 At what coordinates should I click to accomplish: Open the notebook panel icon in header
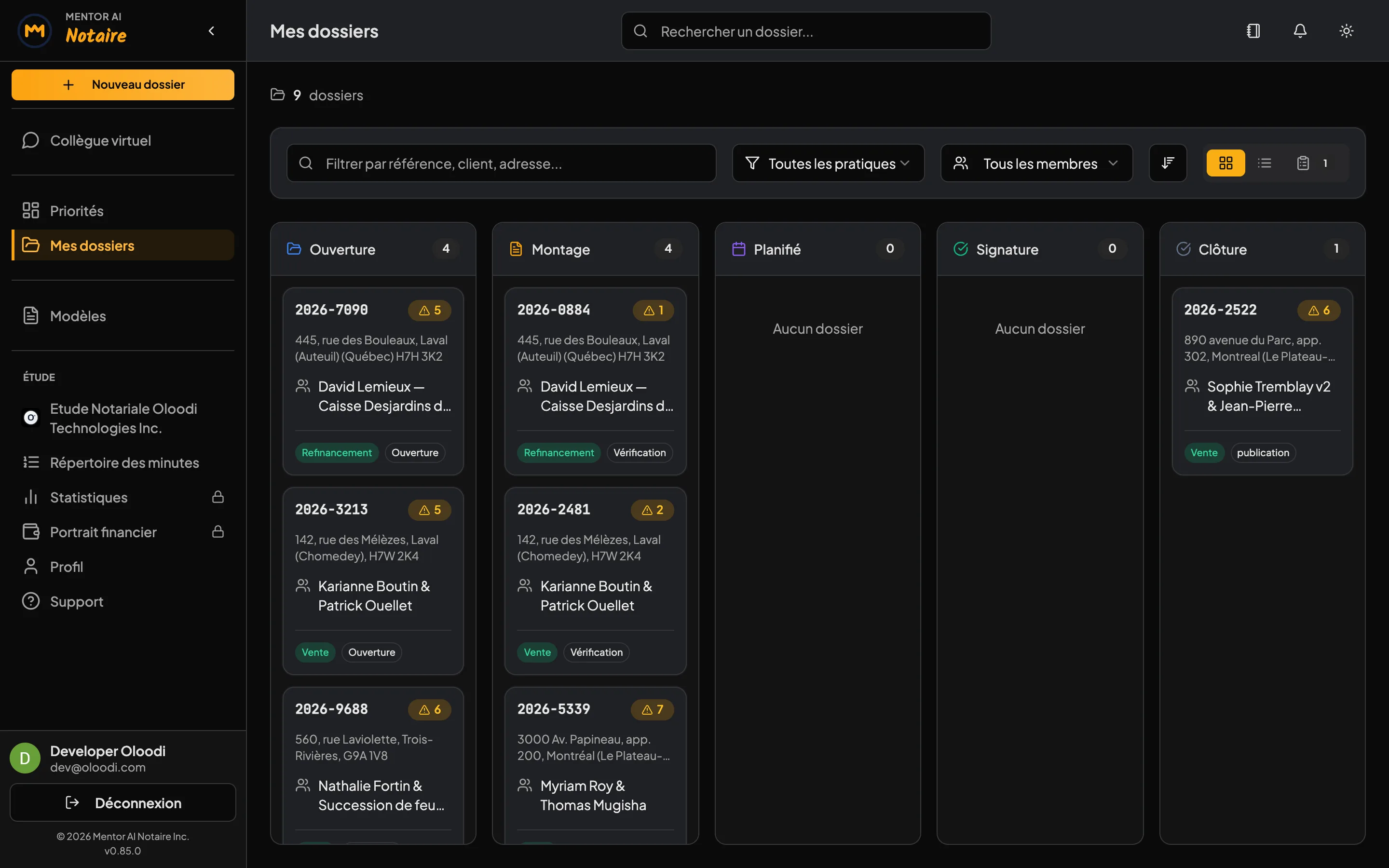tap(1253, 31)
